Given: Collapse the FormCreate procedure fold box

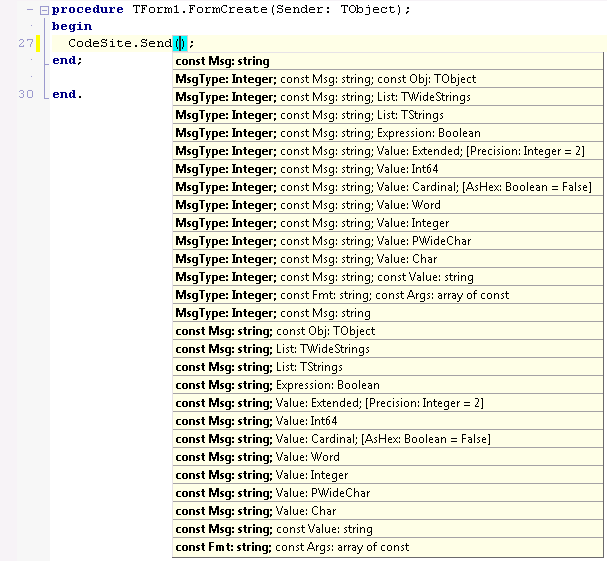Looking at the screenshot, I should (45, 10).
